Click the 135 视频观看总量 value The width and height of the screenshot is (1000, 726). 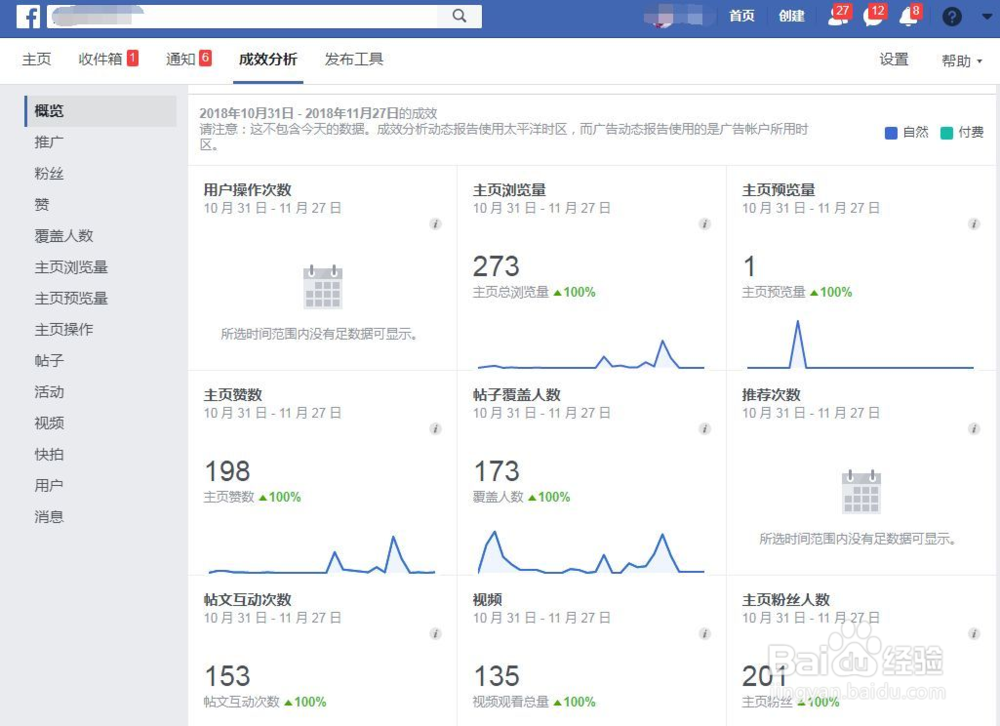[497, 676]
